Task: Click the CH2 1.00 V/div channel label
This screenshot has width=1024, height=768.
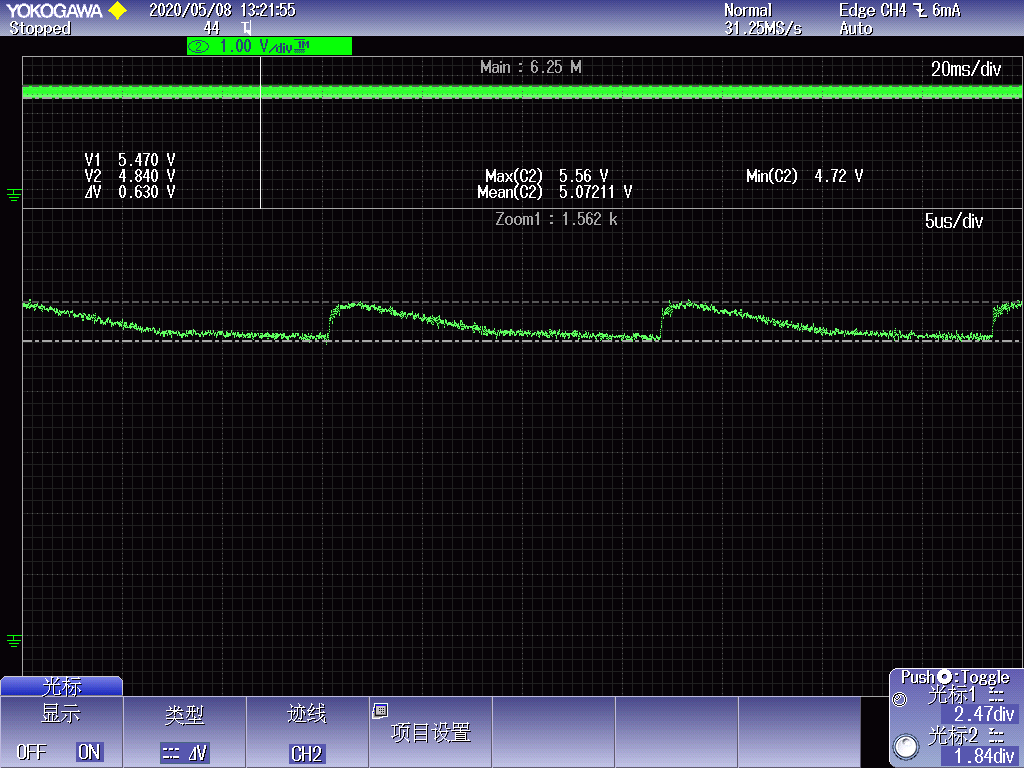Action: [x=269, y=46]
